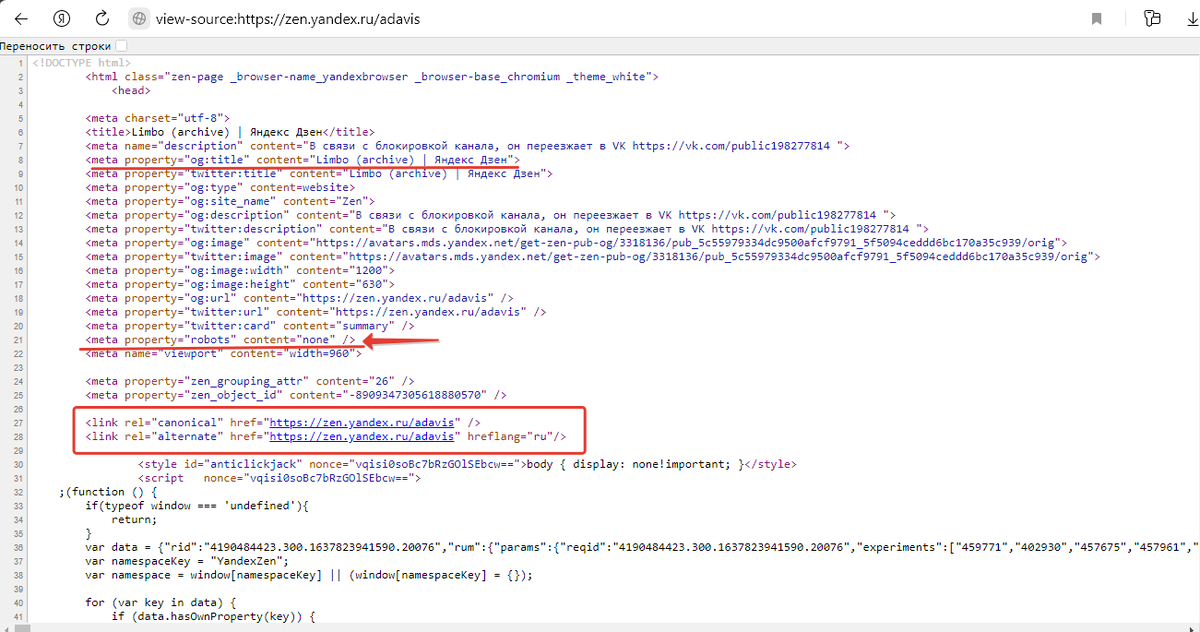Enable the 'Переносить строки' line-wrap checkbox
The height and width of the screenshot is (632, 1200).
point(121,46)
